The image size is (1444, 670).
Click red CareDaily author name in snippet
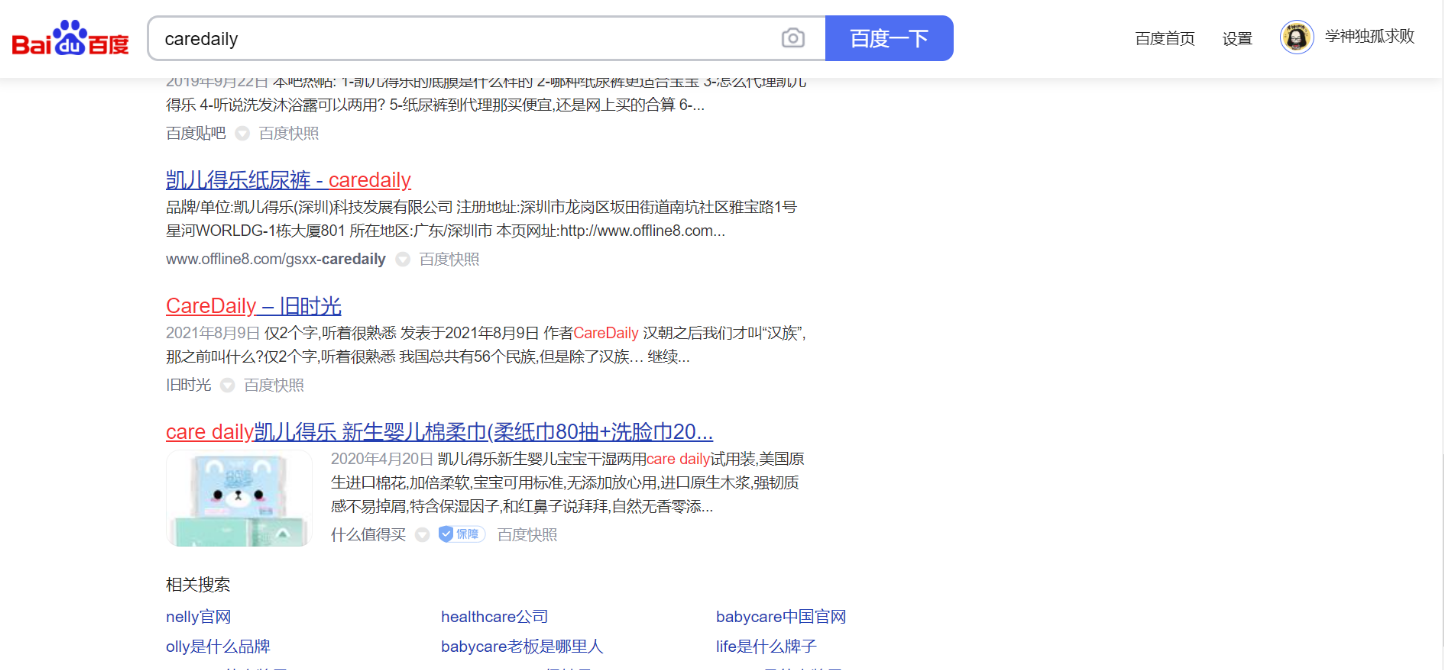coord(606,333)
